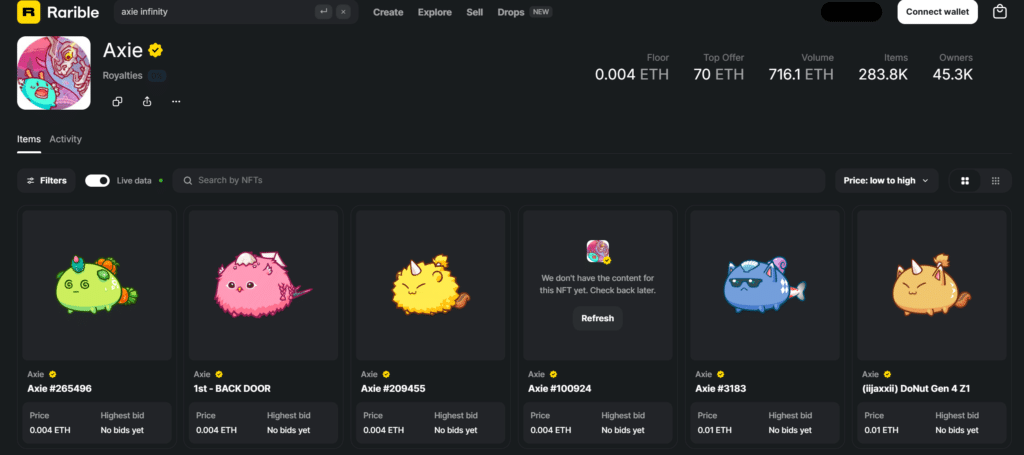The width and height of the screenshot is (1024, 455).
Task: Switch to large grid view
Action: tap(965, 181)
